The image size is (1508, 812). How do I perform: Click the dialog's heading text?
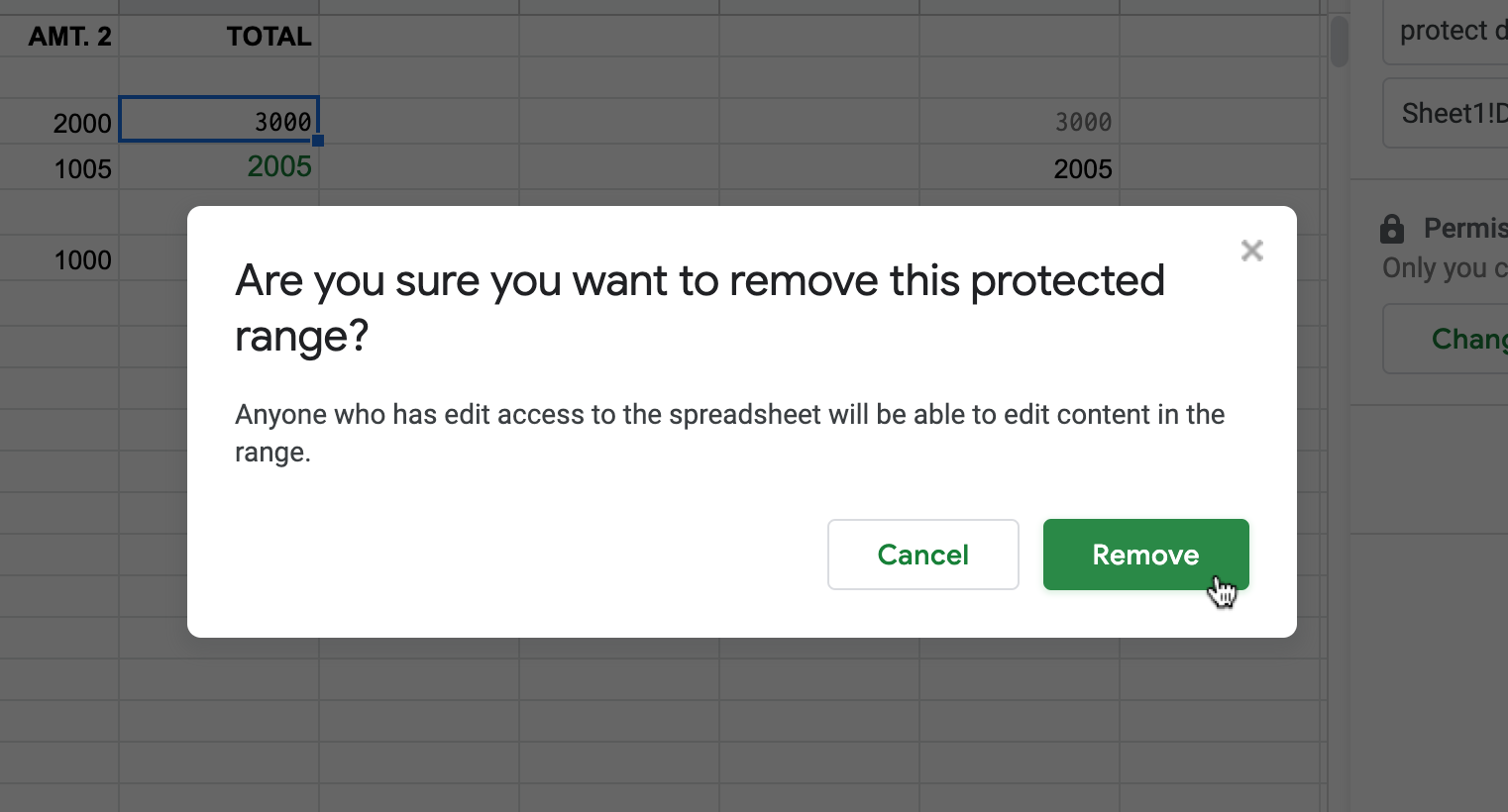point(700,308)
